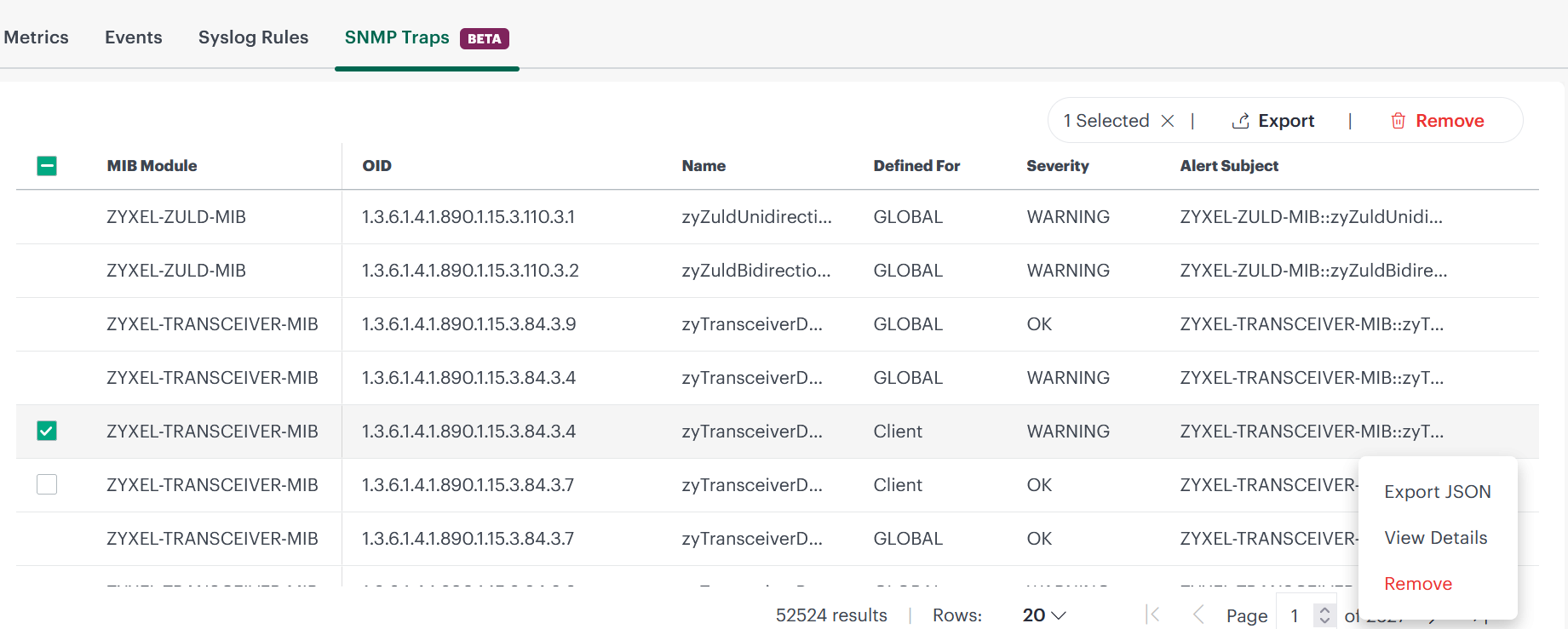Clear the selection with the X icon

coord(1168,121)
